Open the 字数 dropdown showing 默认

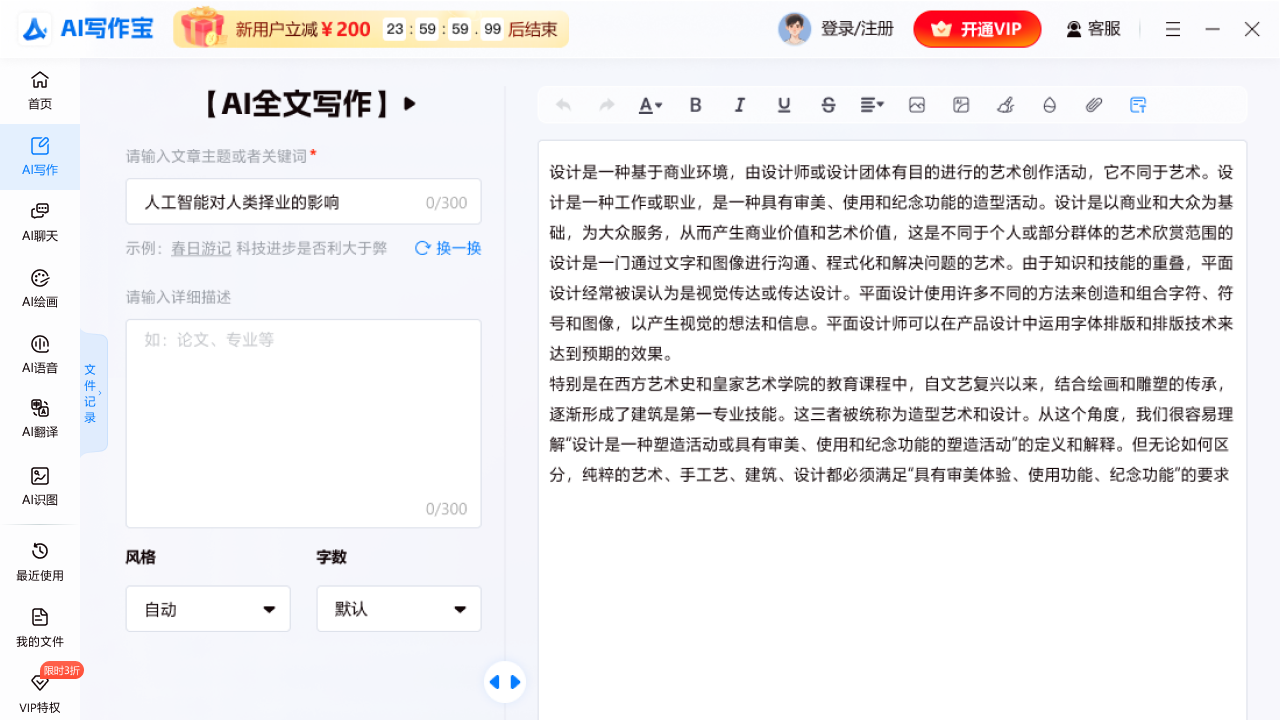click(398, 608)
